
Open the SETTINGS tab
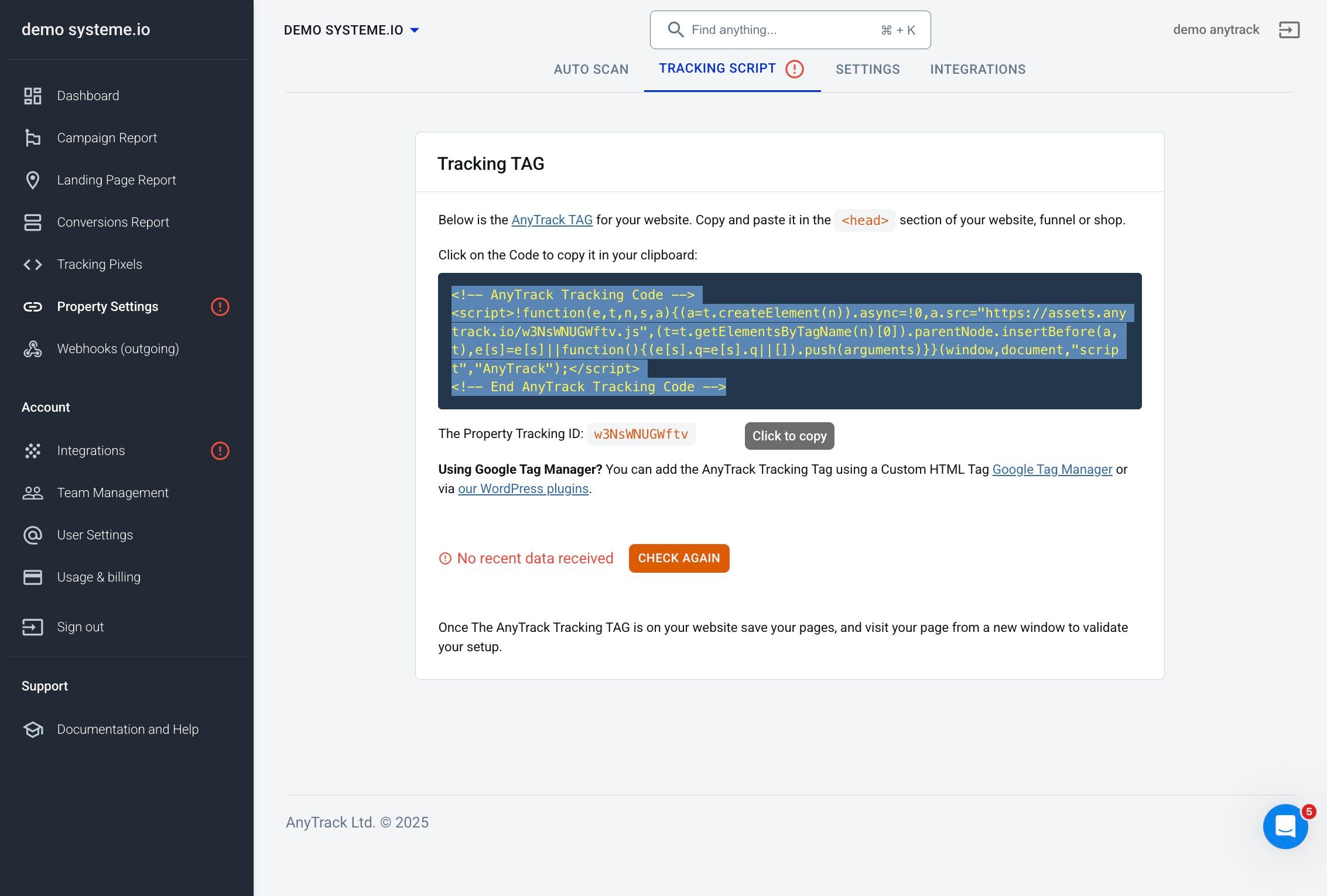(867, 69)
